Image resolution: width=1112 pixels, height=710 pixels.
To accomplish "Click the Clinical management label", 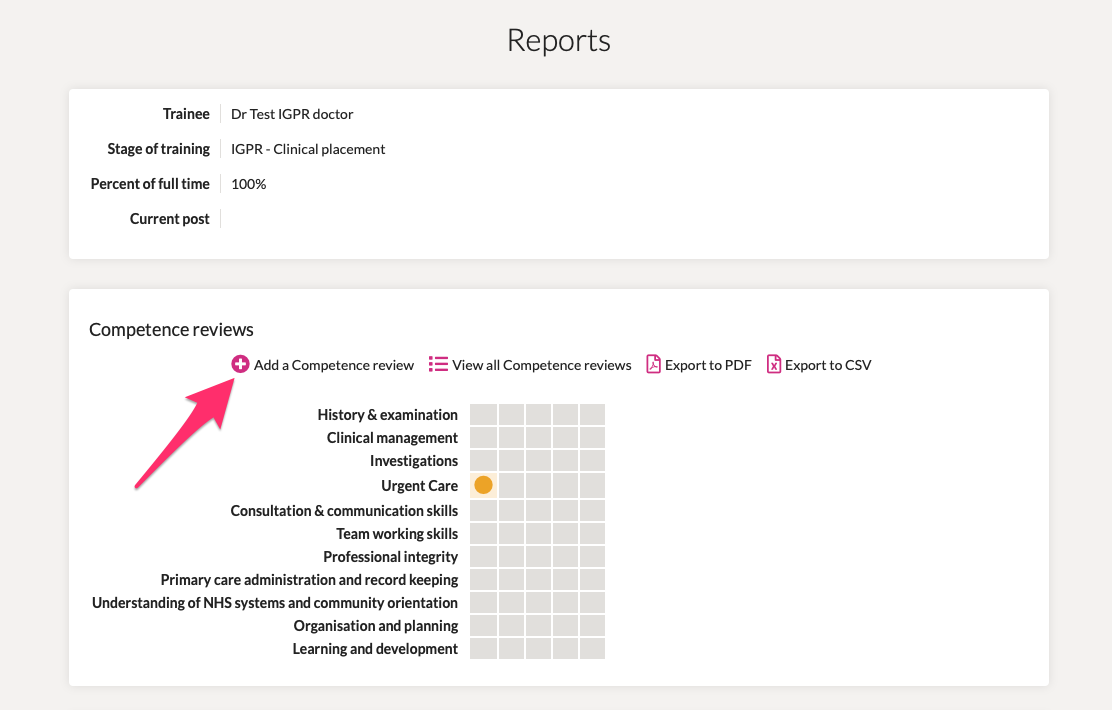I will click(392, 438).
